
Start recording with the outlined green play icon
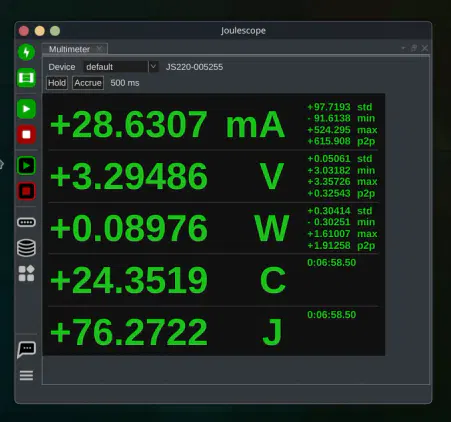[x=26, y=165]
